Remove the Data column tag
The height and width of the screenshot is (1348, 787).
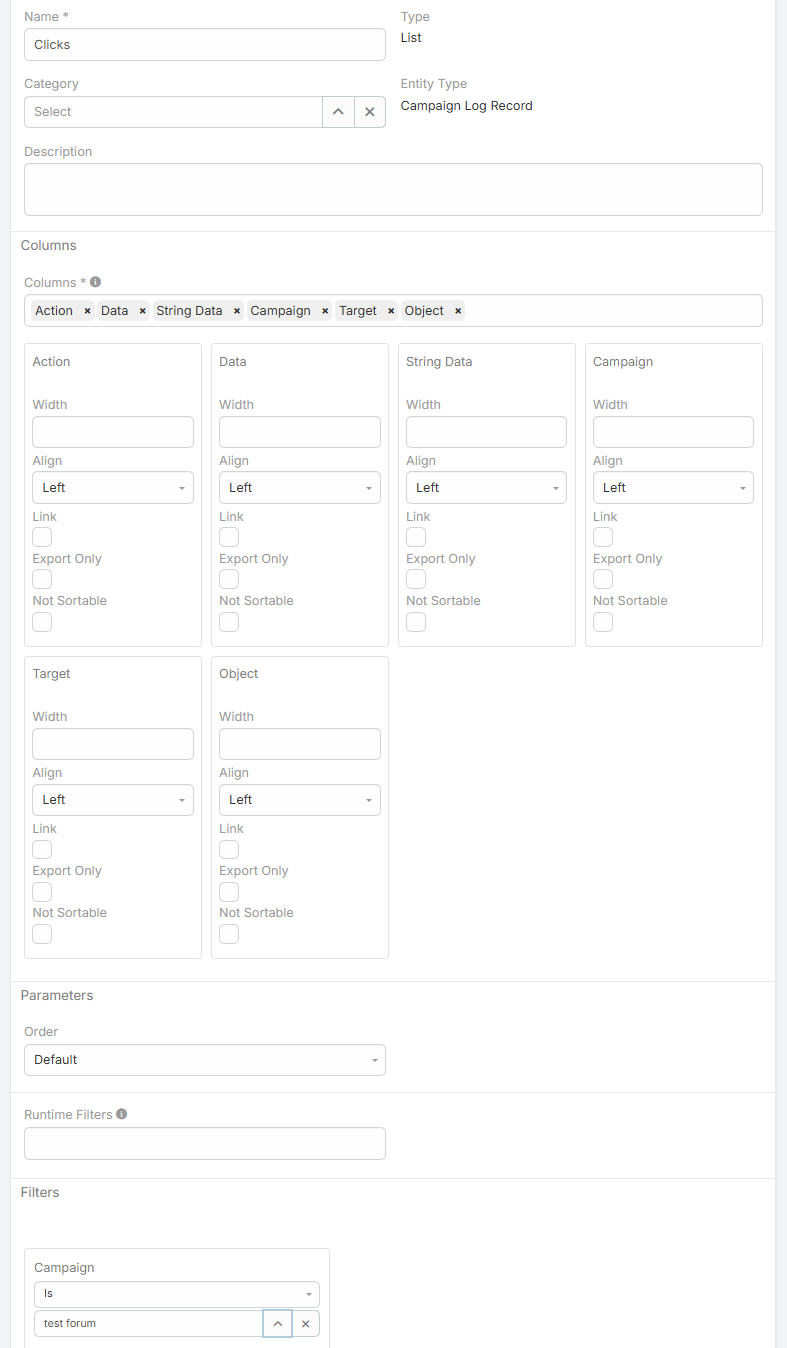pyautogui.click(x=142, y=311)
